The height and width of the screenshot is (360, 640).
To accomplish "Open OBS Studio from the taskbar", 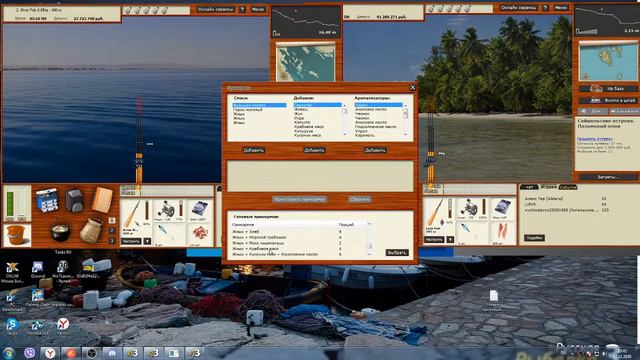I will 91,353.
